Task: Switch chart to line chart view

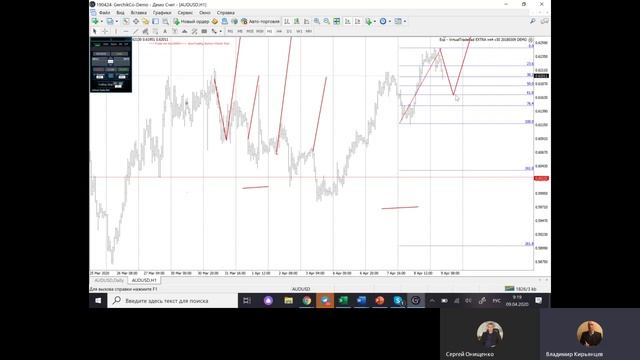Action: coord(307,21)
